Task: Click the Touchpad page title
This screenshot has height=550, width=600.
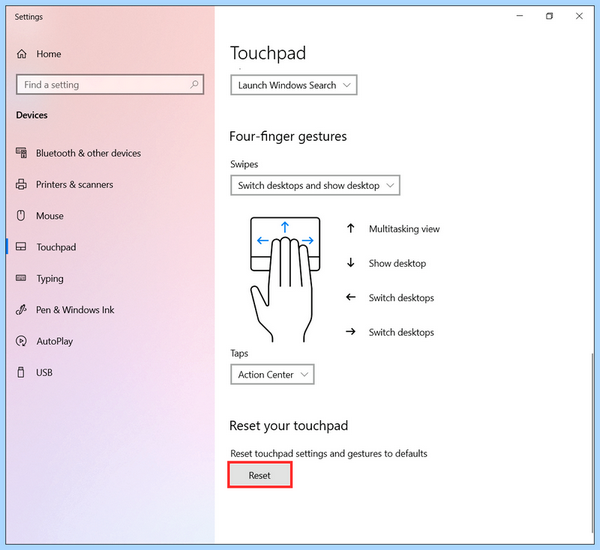Action: click(268, 53)
